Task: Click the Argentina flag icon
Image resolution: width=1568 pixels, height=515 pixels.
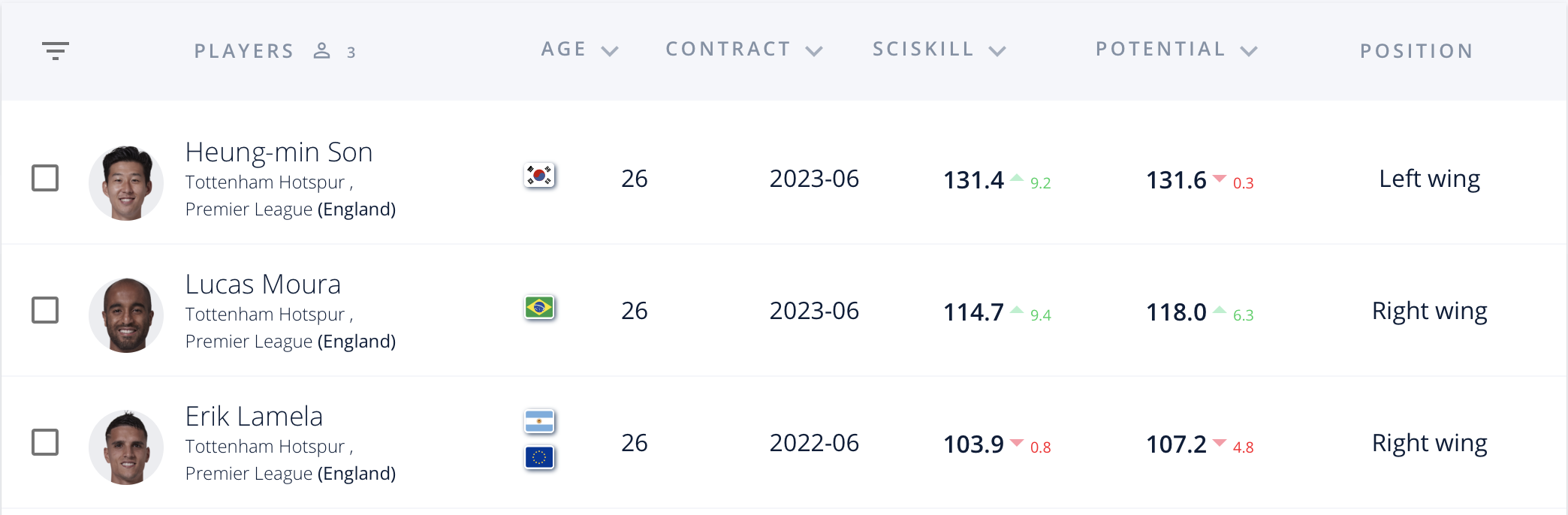Action: pos(539,422)
